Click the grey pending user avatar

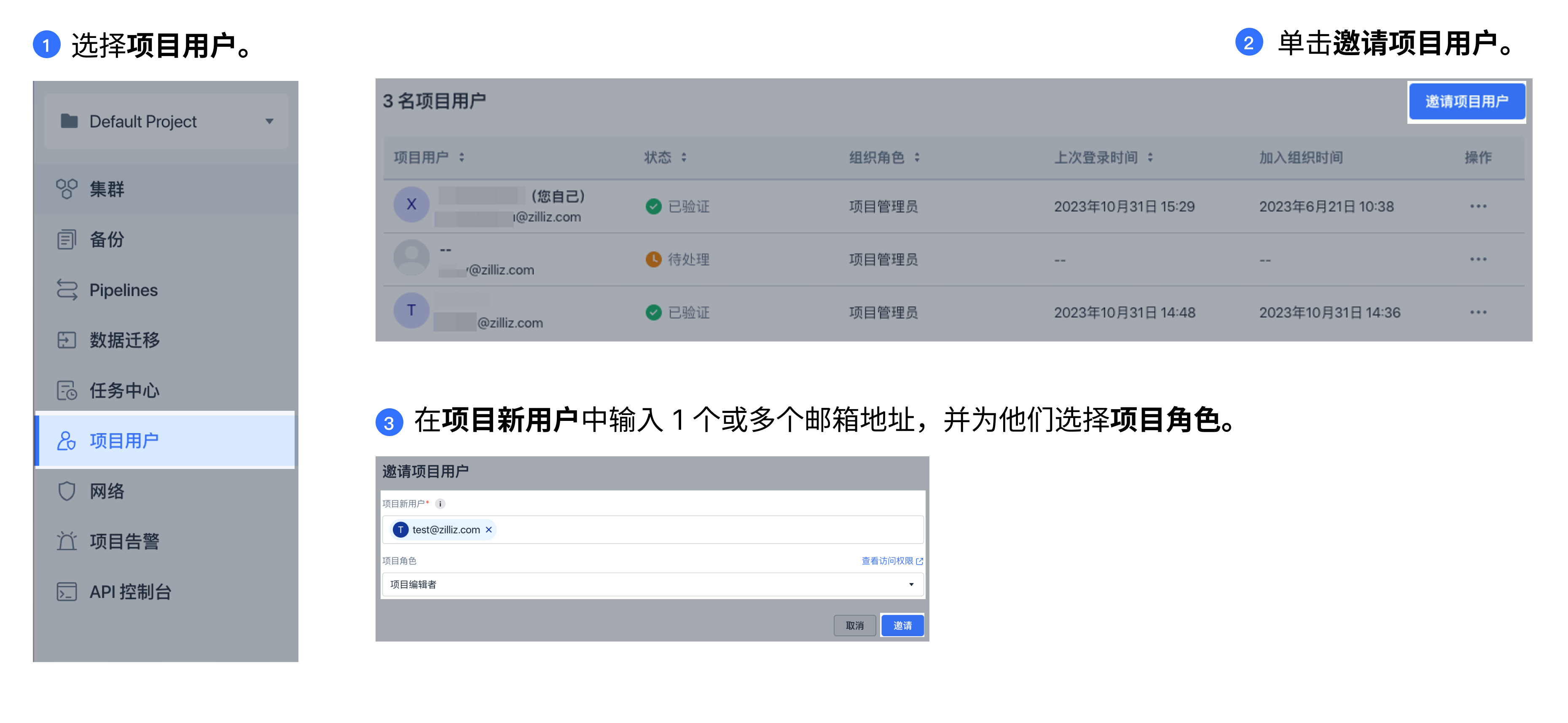(x=411, y=257)
